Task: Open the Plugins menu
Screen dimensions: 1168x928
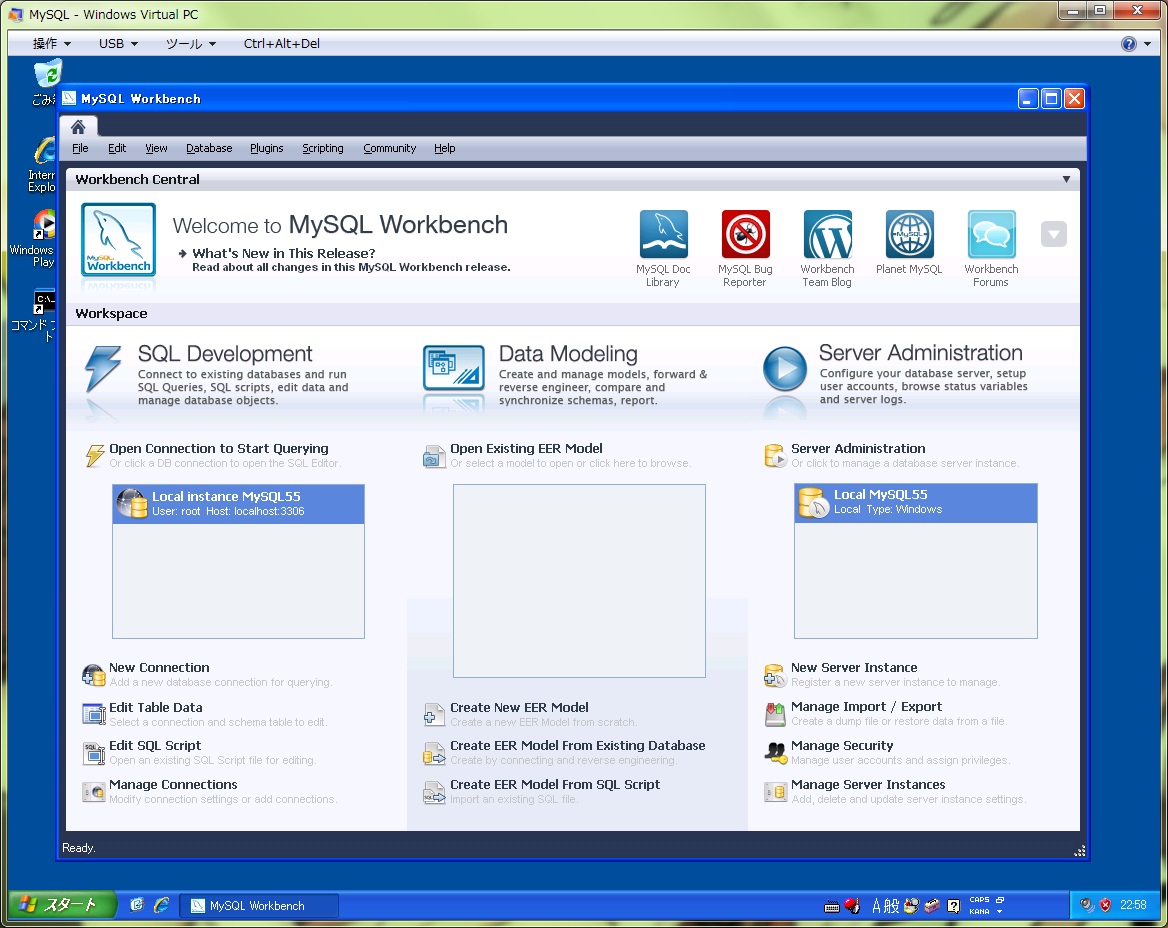Action: pyautogui.click(x=267, y=148)
